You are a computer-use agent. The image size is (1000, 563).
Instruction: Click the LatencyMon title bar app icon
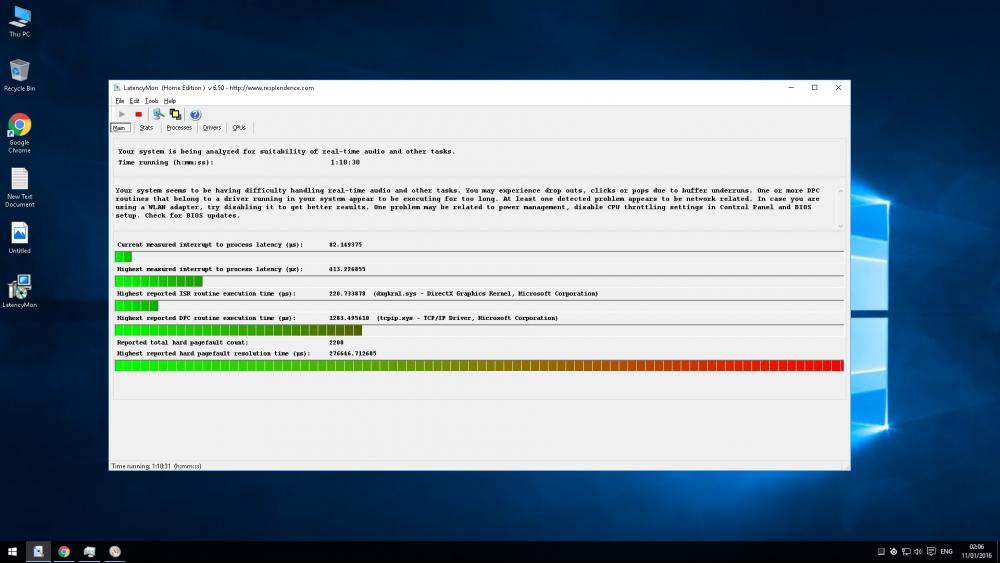tap(117, 88)
